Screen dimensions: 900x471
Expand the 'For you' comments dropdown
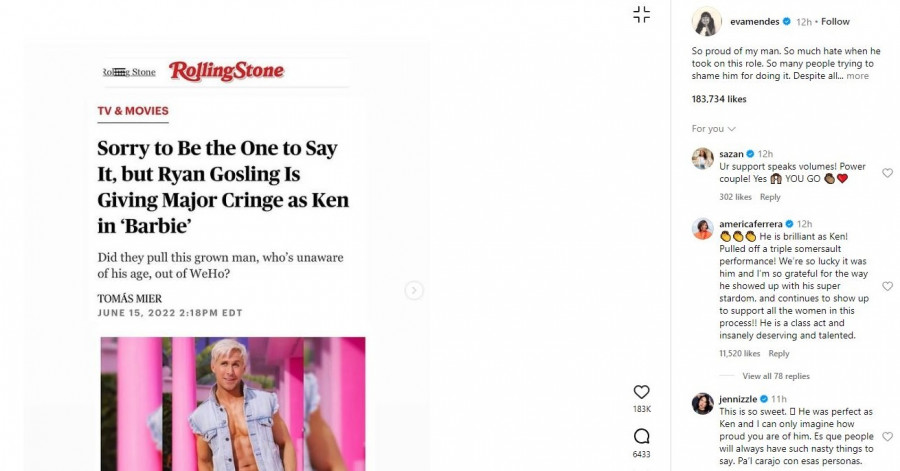pyautogui.click(x=714, y=129)
